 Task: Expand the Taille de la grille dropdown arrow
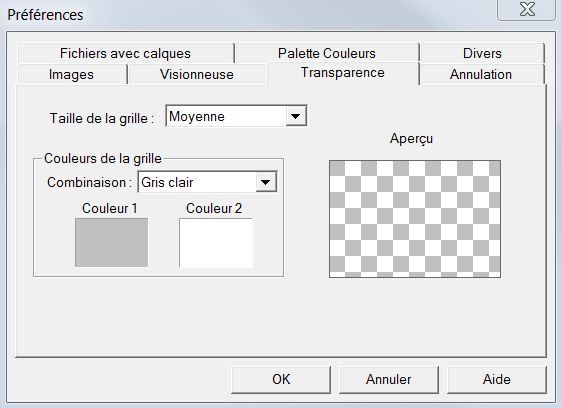pyautogui.click(x=296, y=116)
